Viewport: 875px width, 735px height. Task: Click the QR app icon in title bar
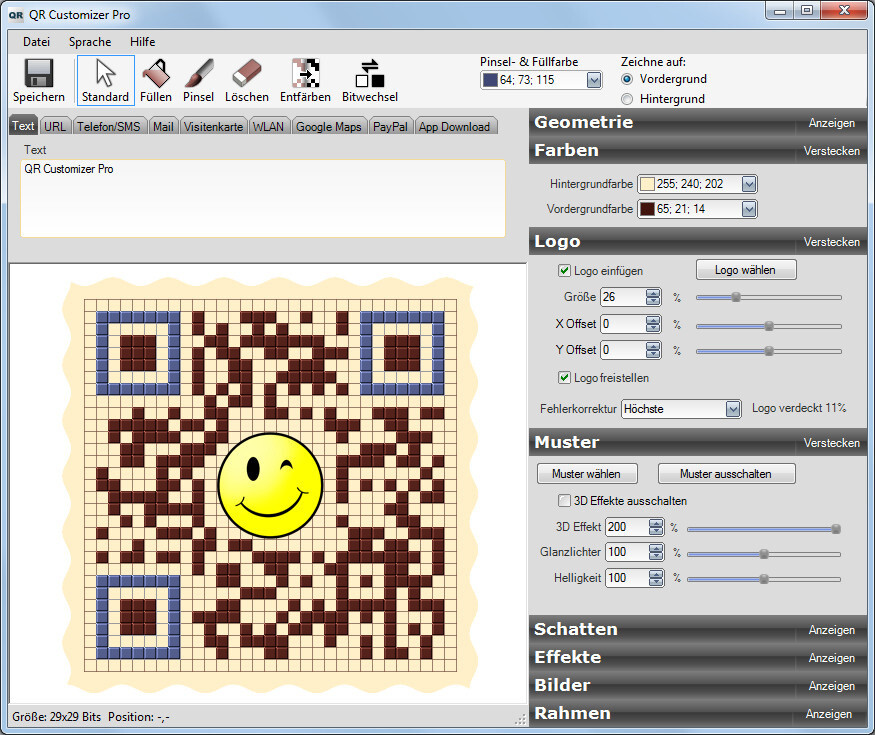coord(16,15)
